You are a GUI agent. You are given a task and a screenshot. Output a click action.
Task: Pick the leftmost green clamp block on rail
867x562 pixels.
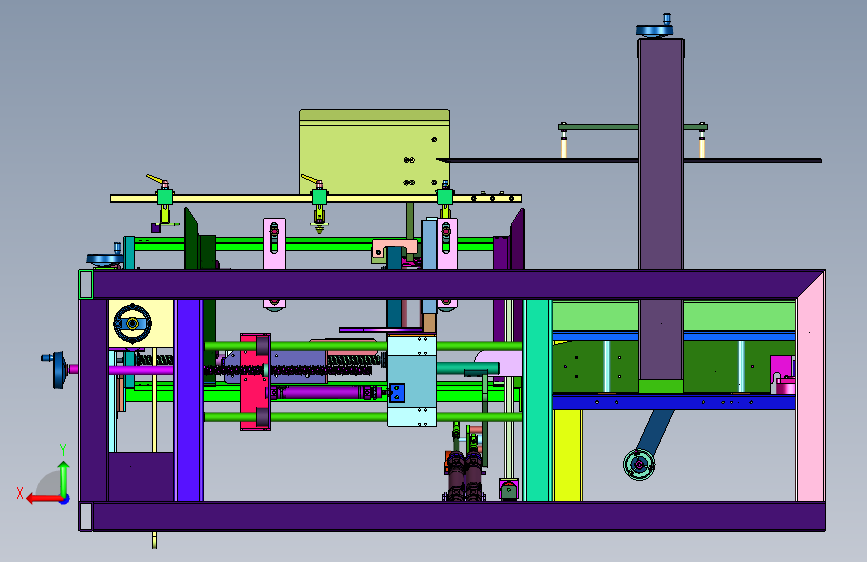164,197
